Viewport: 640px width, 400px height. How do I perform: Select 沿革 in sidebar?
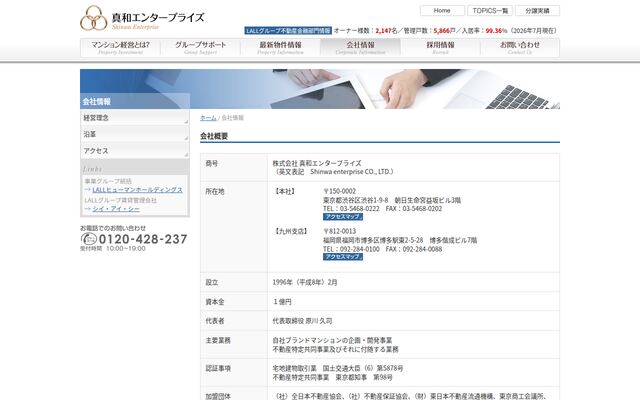pos(135,134)
